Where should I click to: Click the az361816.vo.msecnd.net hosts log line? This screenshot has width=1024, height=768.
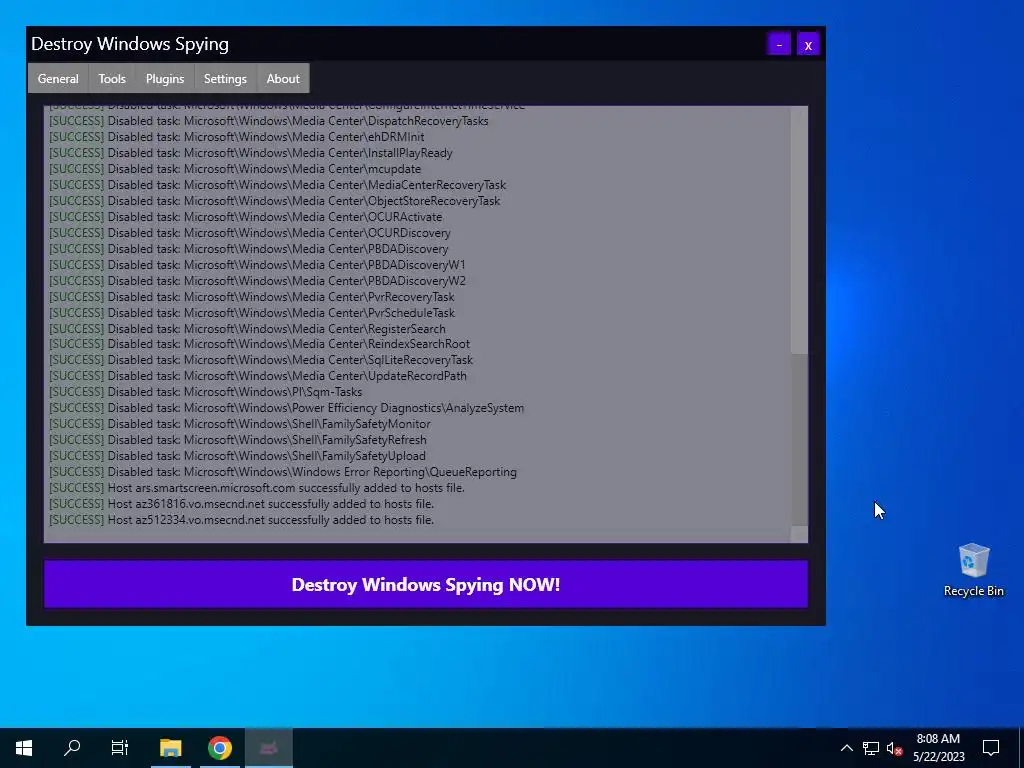click(x=242, y=504)
